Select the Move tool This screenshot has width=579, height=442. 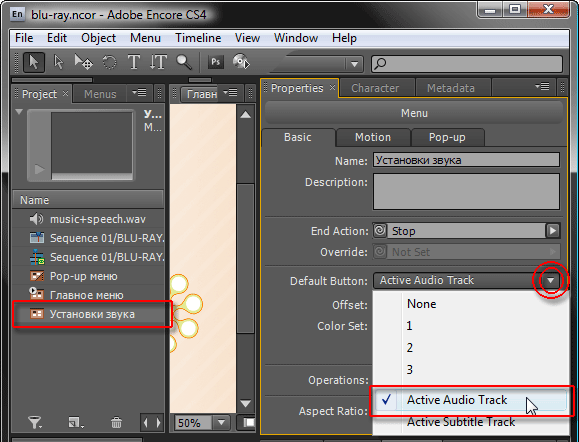coord(83,62)
